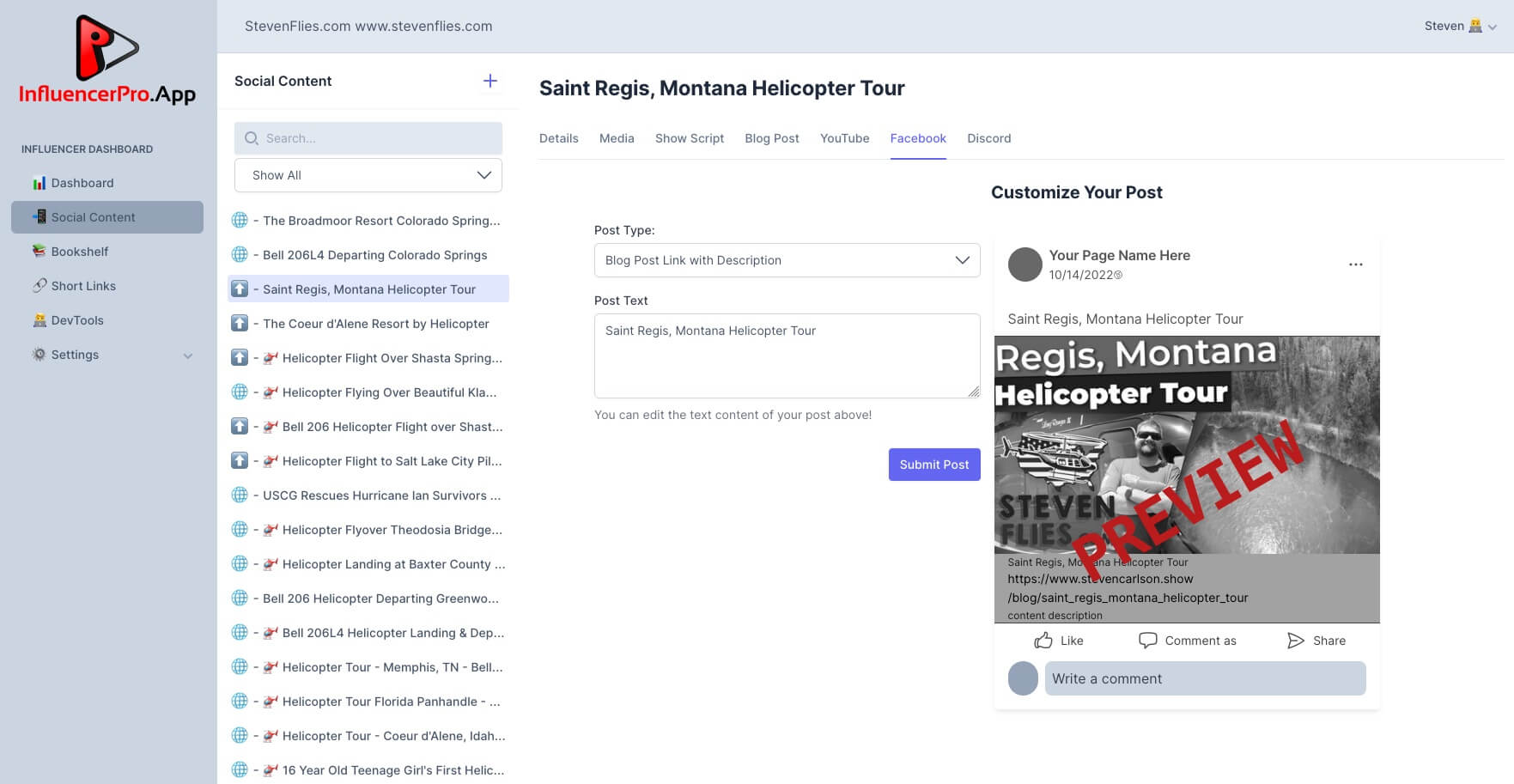Screen dimensions: 1514x784
Task: Open The Broadmoor Resort Colorado Springs entry
Action: [x=368, y=221]
